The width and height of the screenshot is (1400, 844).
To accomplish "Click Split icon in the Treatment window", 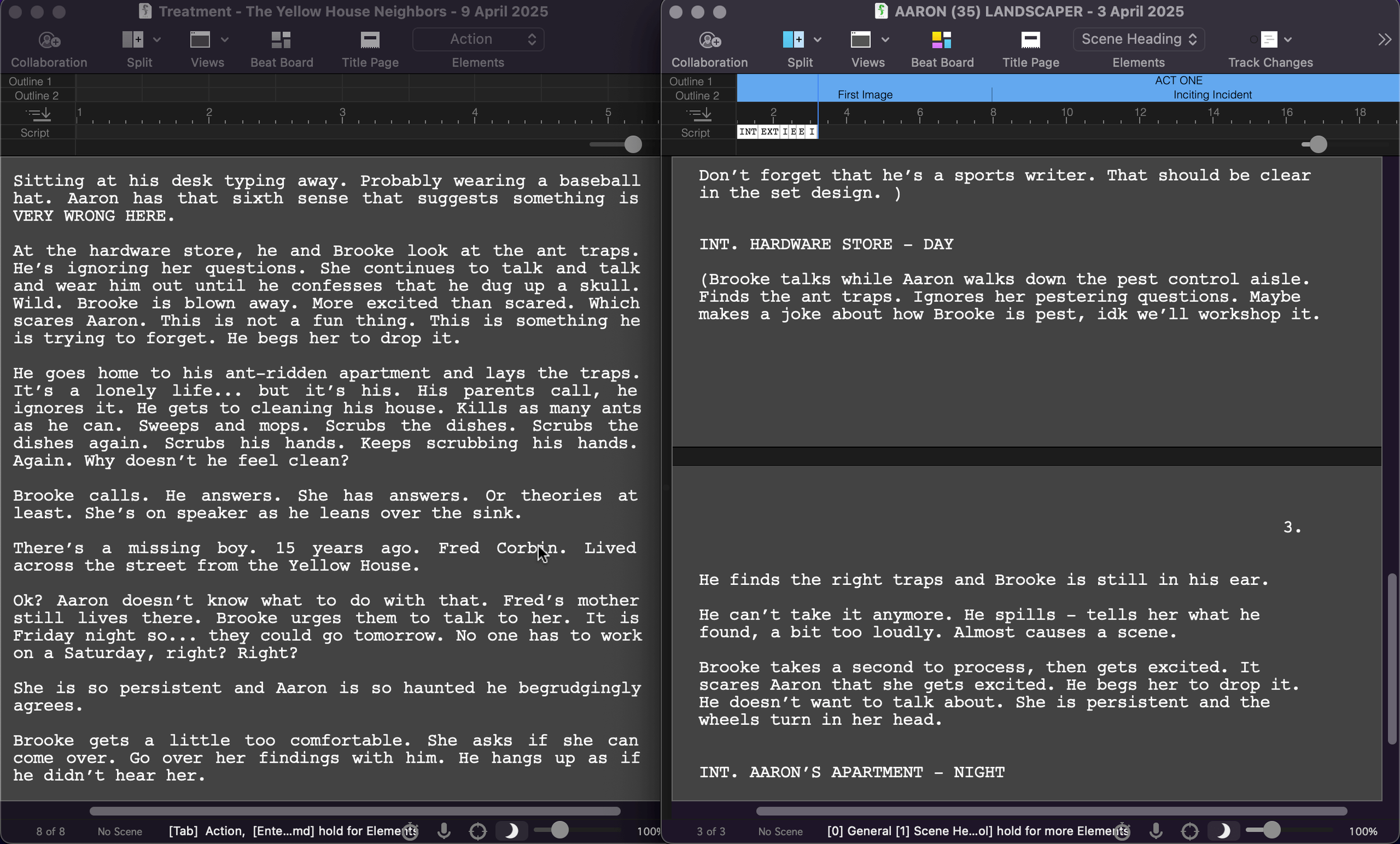I will (133, 40).
